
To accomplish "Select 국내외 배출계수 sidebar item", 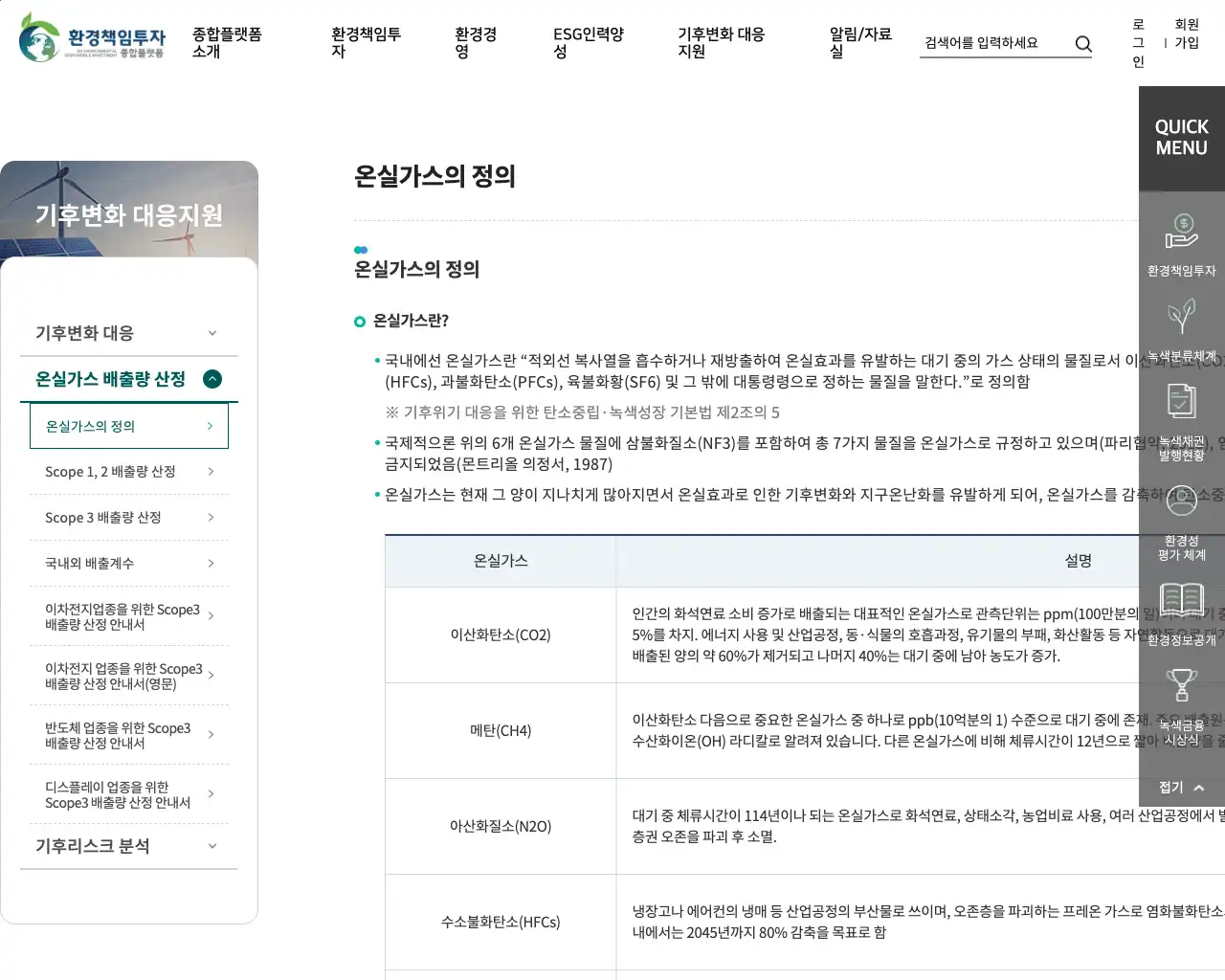I will (129, 564).
